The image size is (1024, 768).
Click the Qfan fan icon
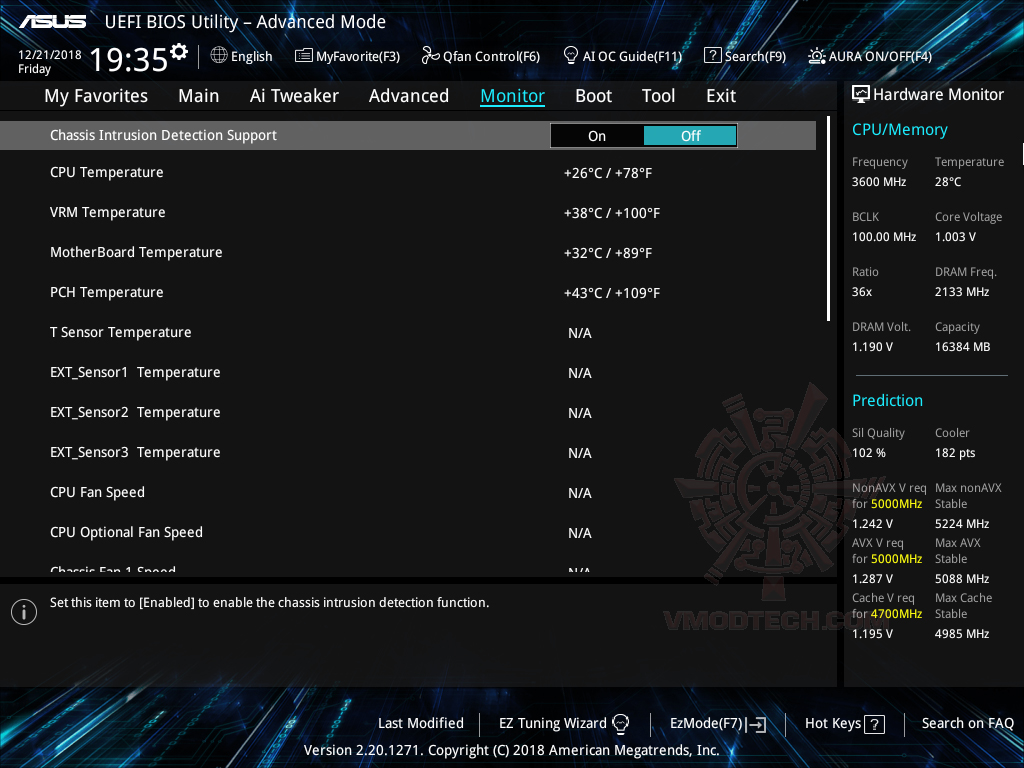coord(430,56)
